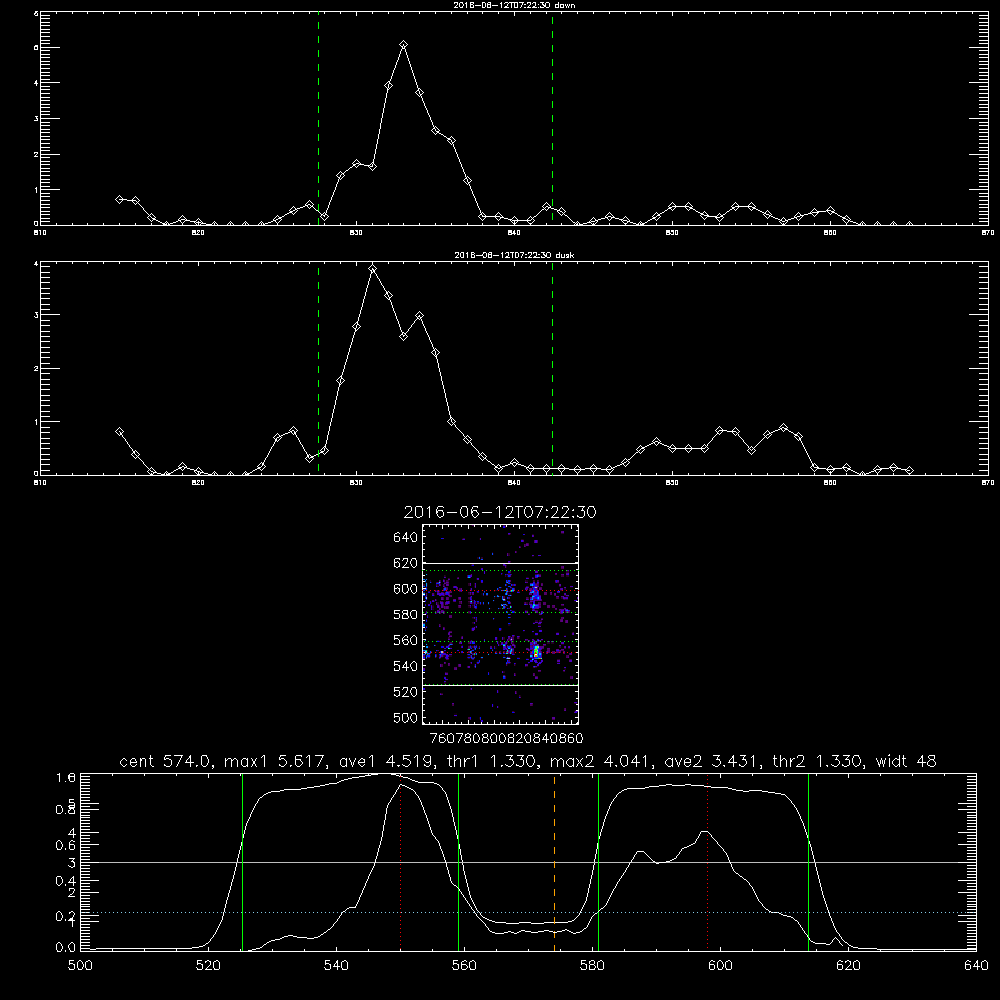Screen dimensions: 1000x1000
Task: Click the '580' x-axis label of the bottom plot
Action: pyautogui.click(x=592, y=966)
